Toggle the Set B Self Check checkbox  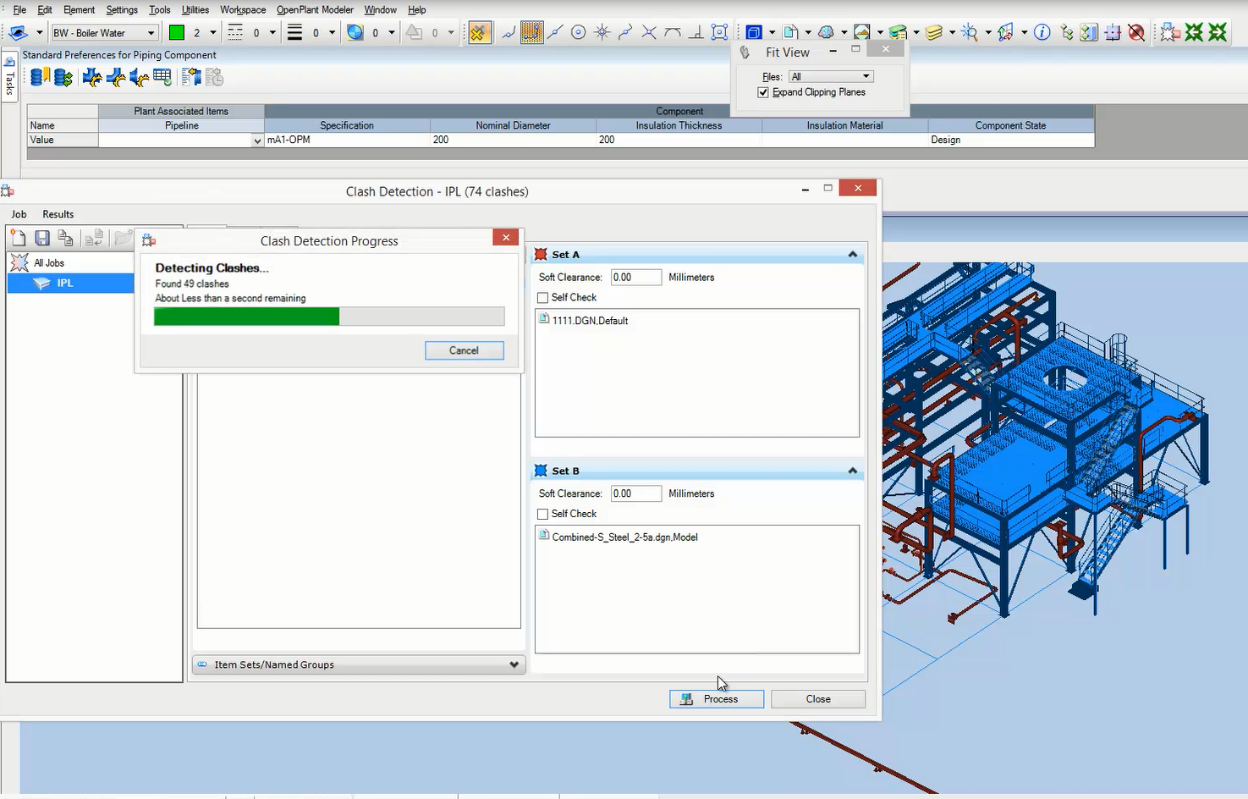(543, 514)
